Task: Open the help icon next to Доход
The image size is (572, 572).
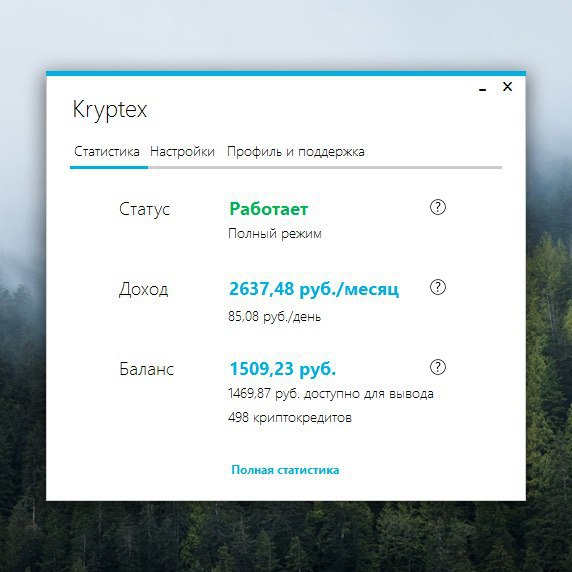Action: [x=437, y=287]
